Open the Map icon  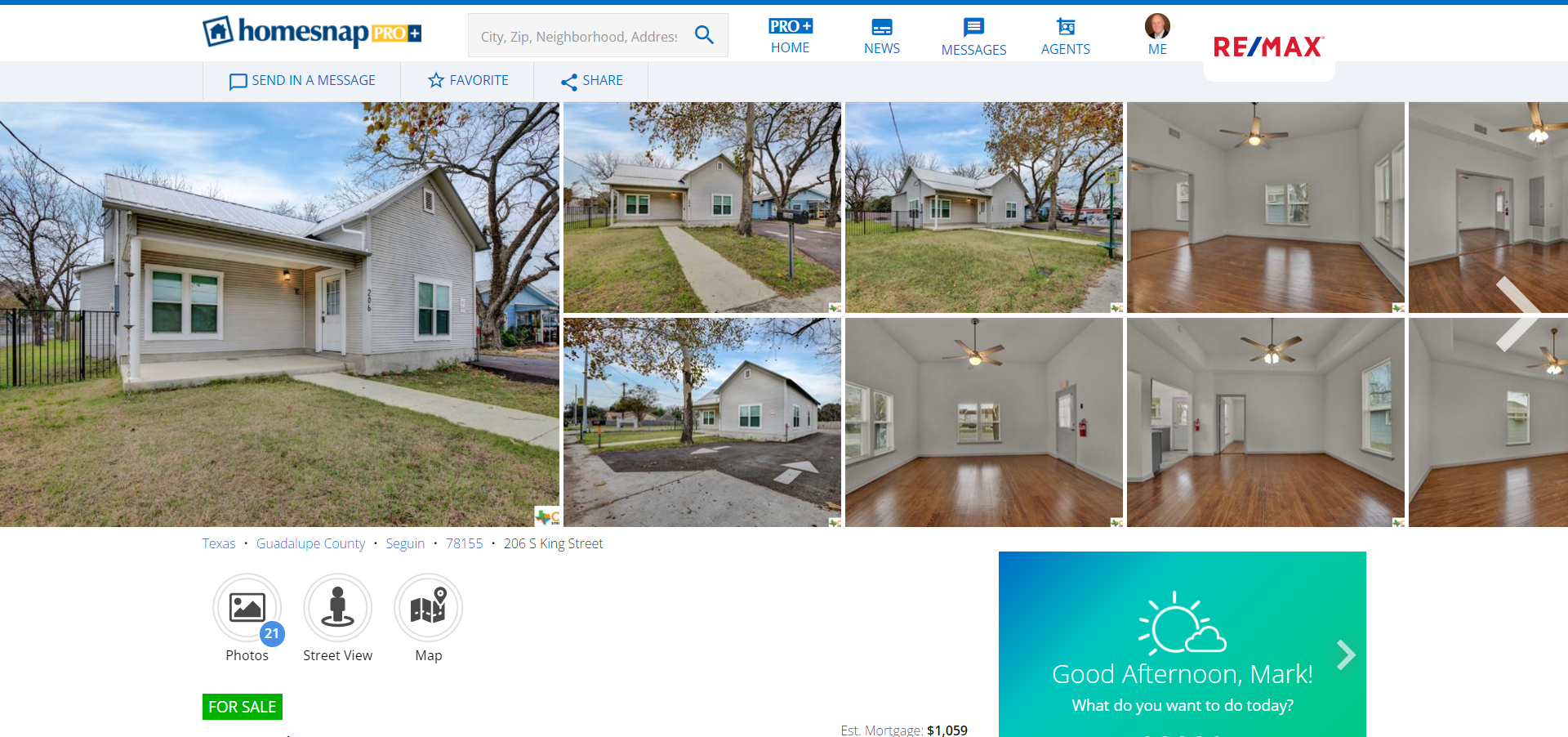pos(428,608)
